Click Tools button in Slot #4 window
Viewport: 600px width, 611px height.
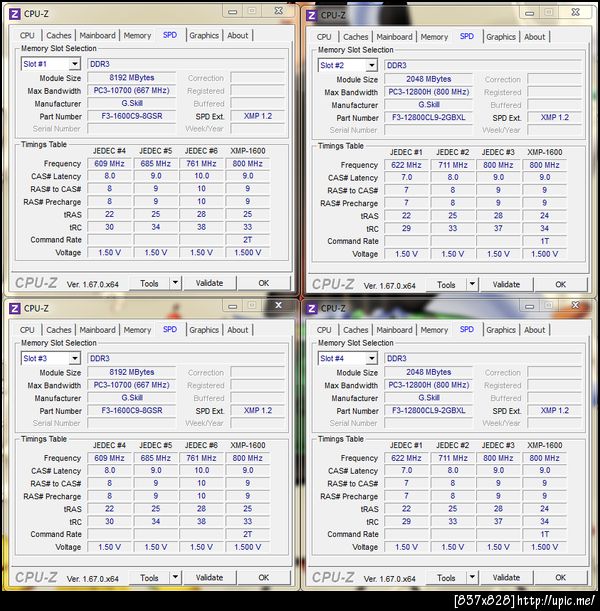(x=446, y=578)
